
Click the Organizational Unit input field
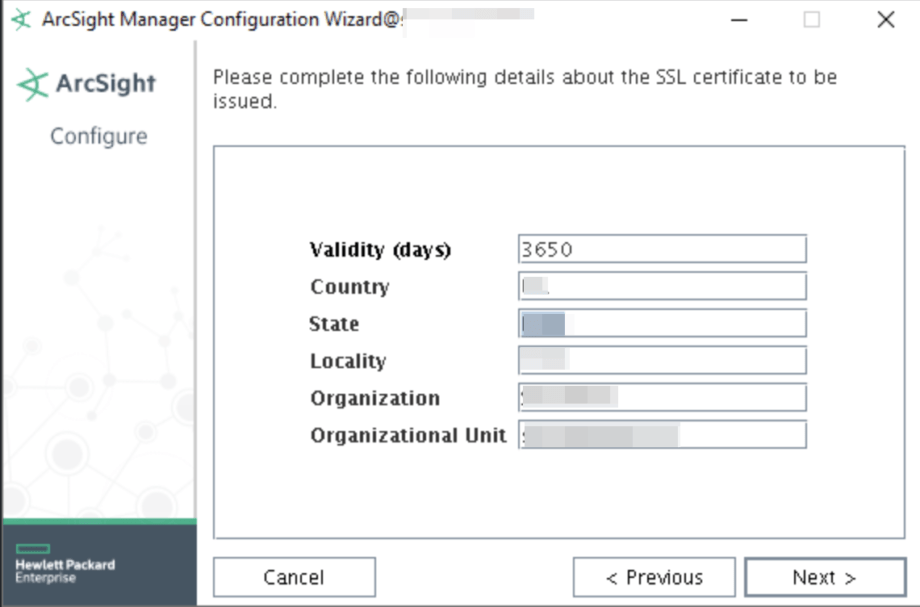pos(660,435)
